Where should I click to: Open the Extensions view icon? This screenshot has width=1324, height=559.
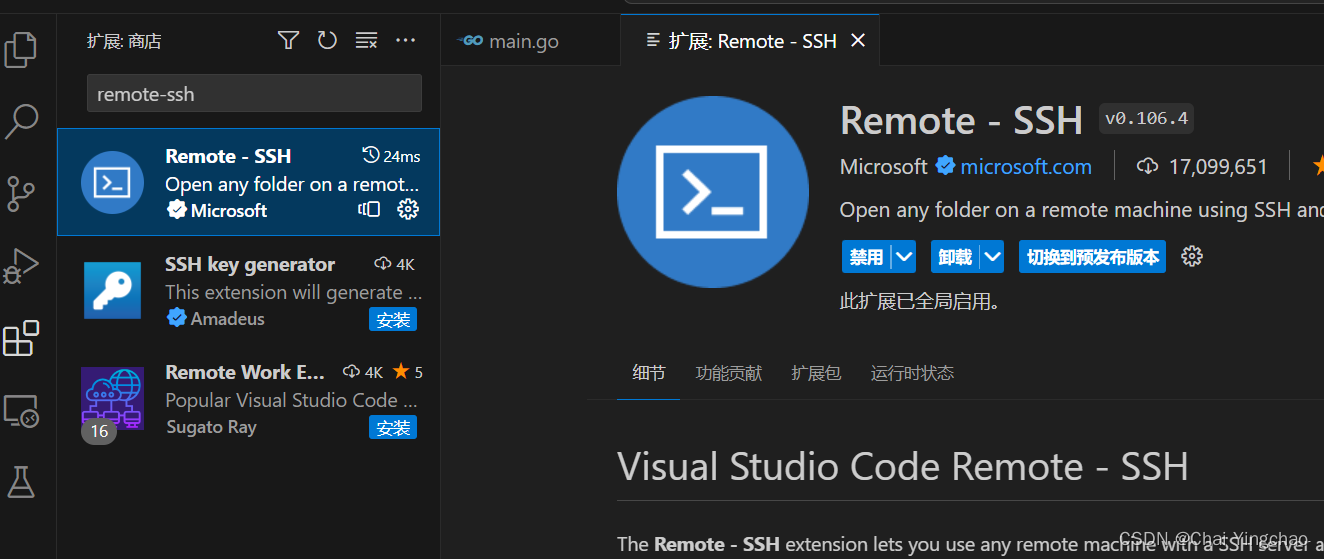21,338
